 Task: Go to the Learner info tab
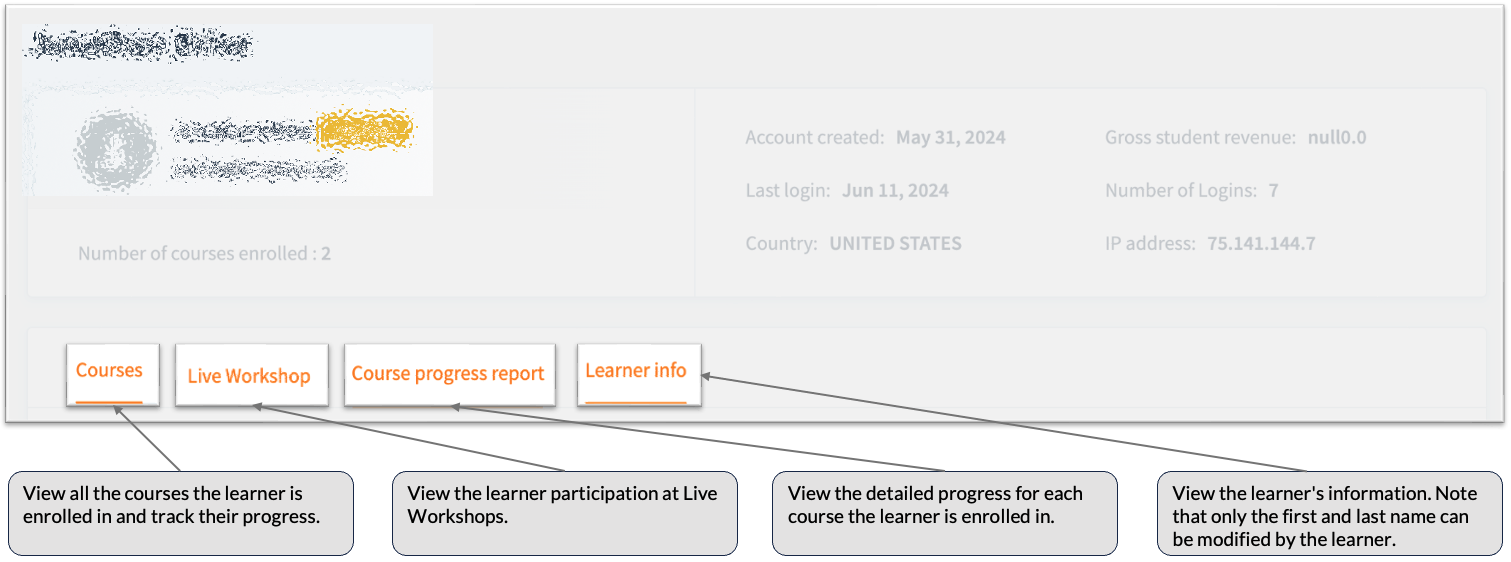pos(636,371)
